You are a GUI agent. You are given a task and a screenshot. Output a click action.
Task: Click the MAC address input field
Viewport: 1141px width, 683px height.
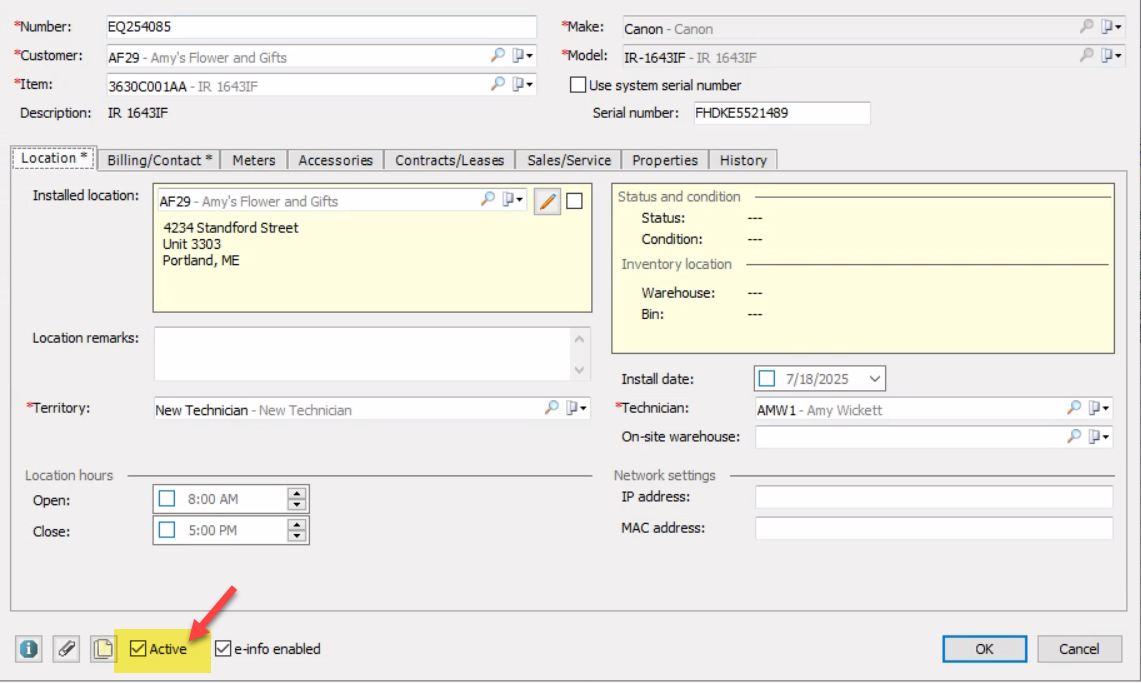[x=934, y=528]
